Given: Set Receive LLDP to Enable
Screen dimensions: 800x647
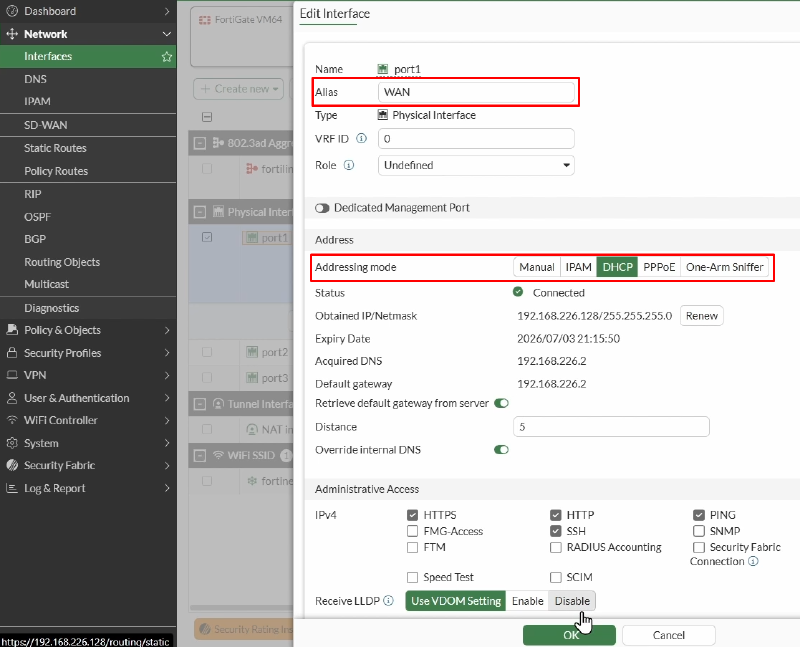Looking at the screenshot, I should click(x=528, y=601).
